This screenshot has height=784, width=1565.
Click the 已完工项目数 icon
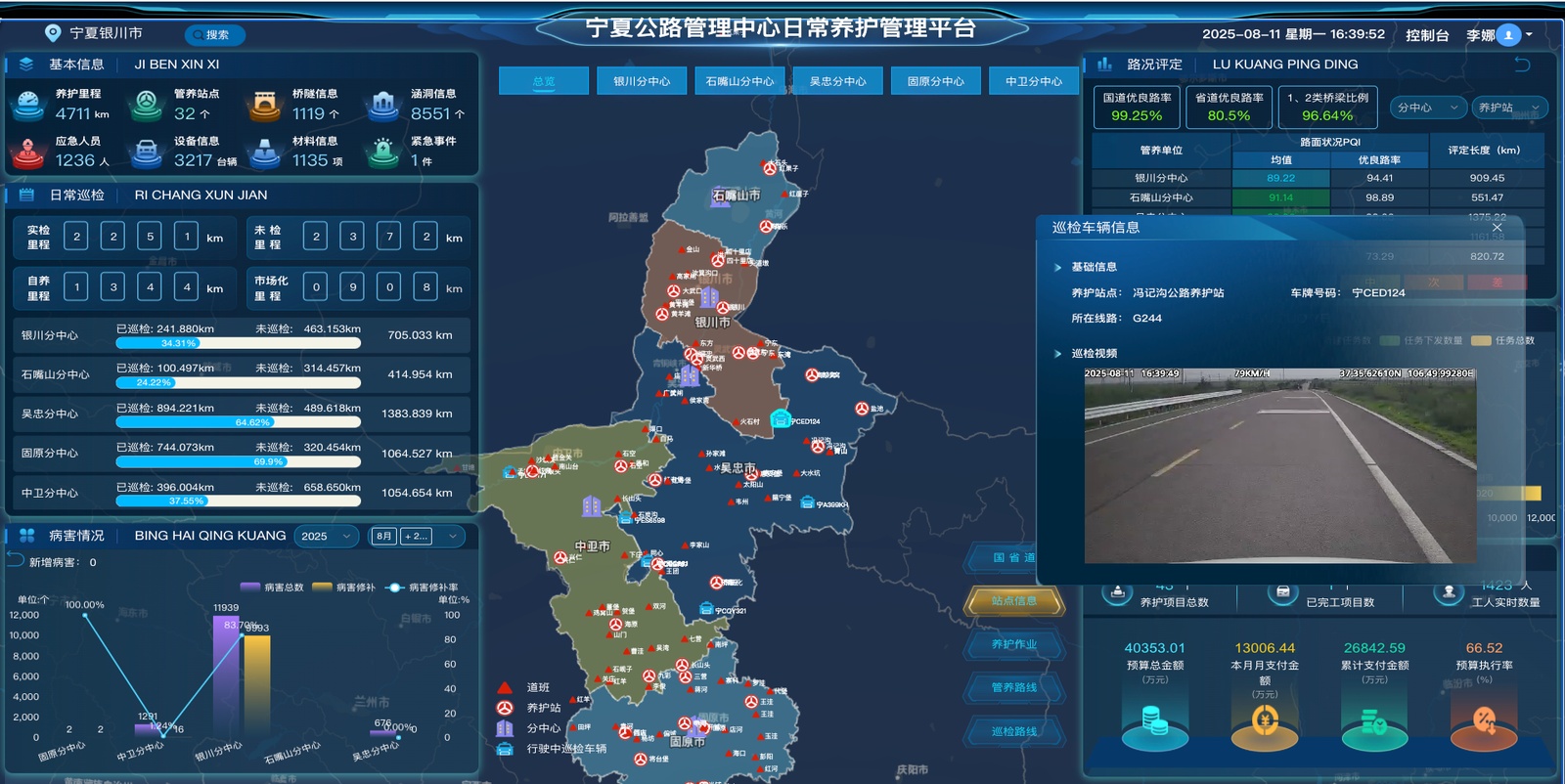click(1282, 591)
